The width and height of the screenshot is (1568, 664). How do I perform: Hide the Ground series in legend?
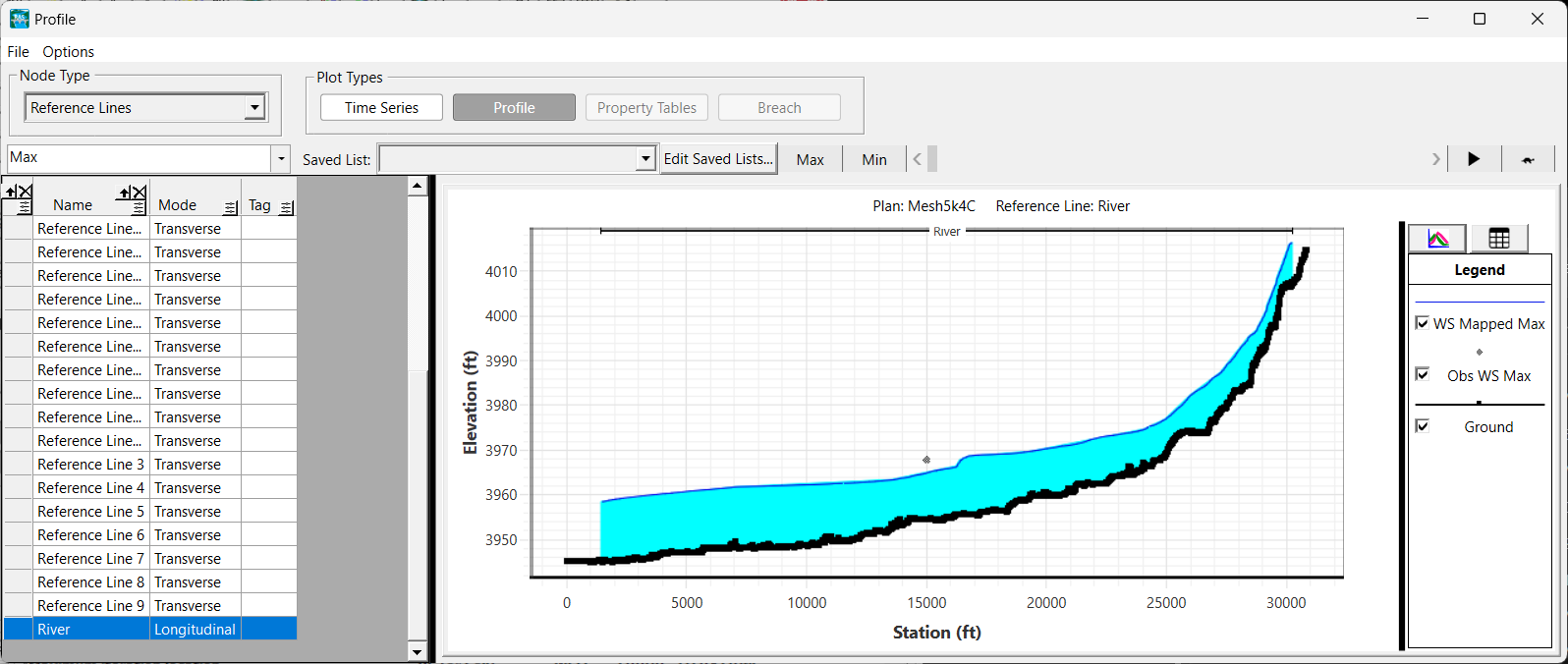[1422, 425]
